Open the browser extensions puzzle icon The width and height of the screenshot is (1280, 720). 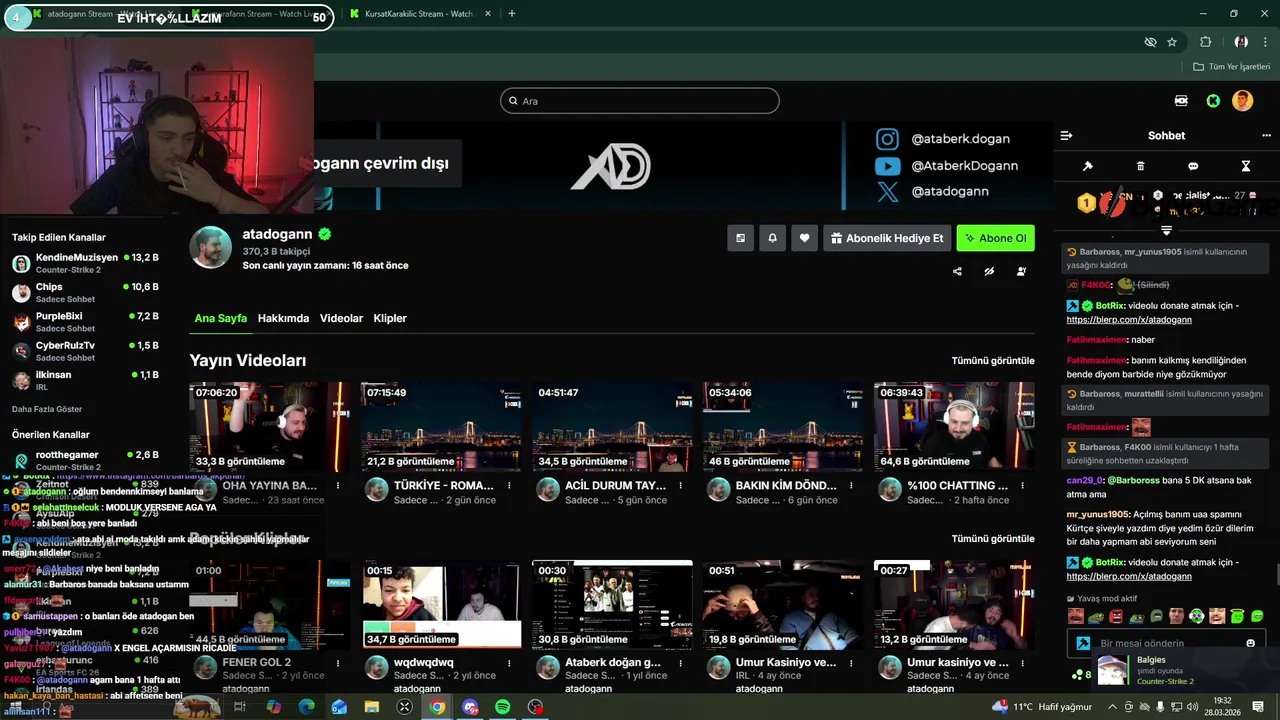pos(1205,42)
